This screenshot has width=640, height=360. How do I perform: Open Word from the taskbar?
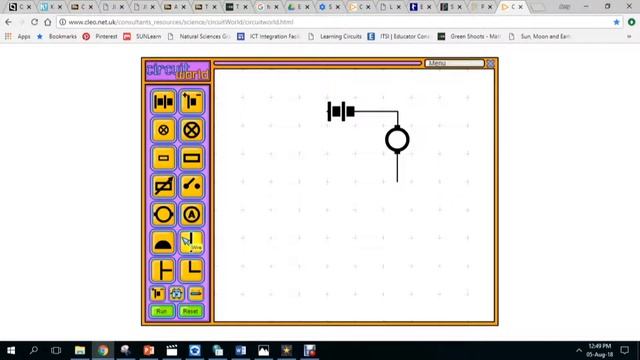point(240,350)
